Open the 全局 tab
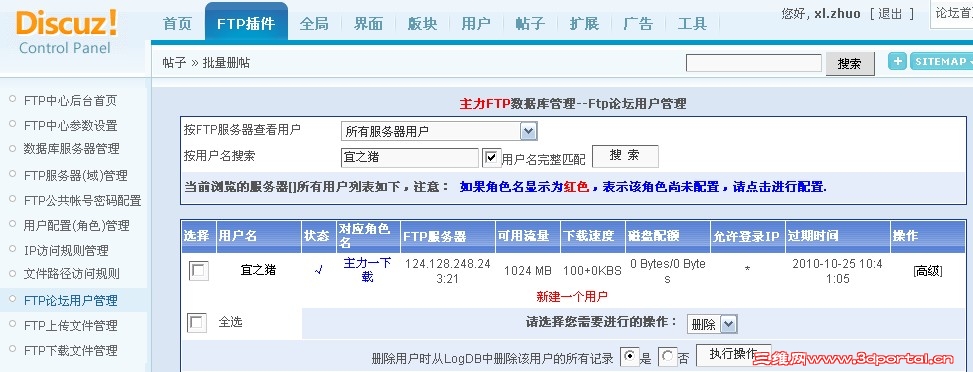Viewport: 973px width, 372px height. [314, 24]
